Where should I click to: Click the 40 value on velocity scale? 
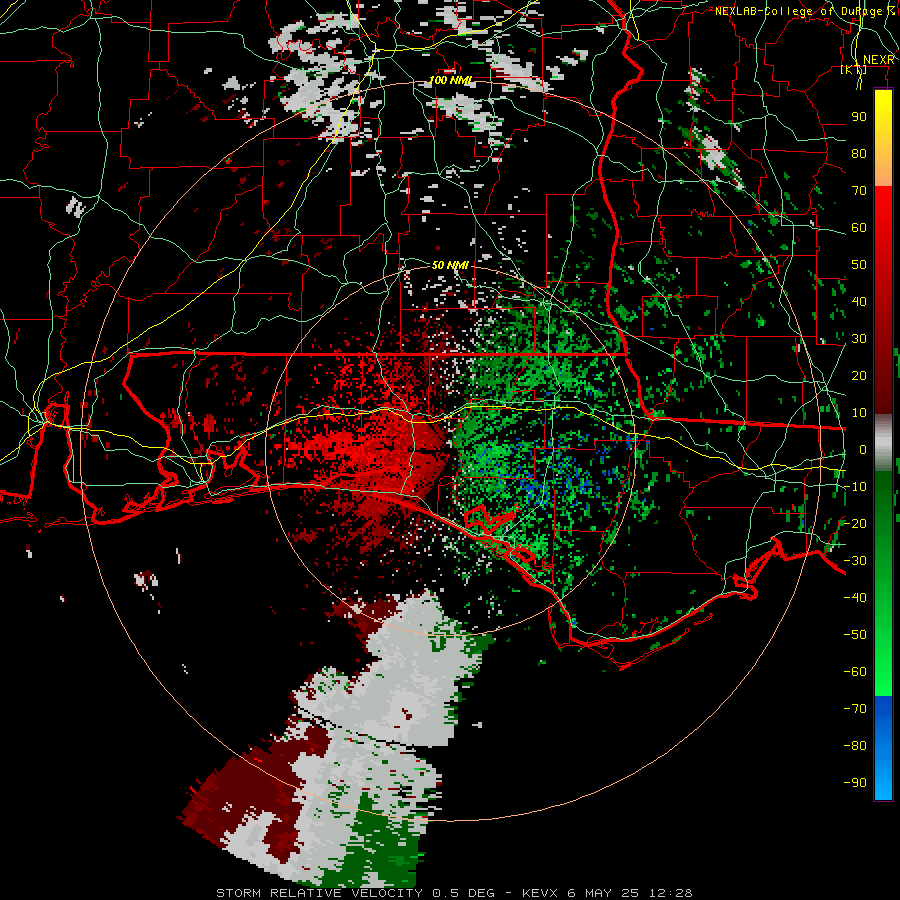(859, 301)
